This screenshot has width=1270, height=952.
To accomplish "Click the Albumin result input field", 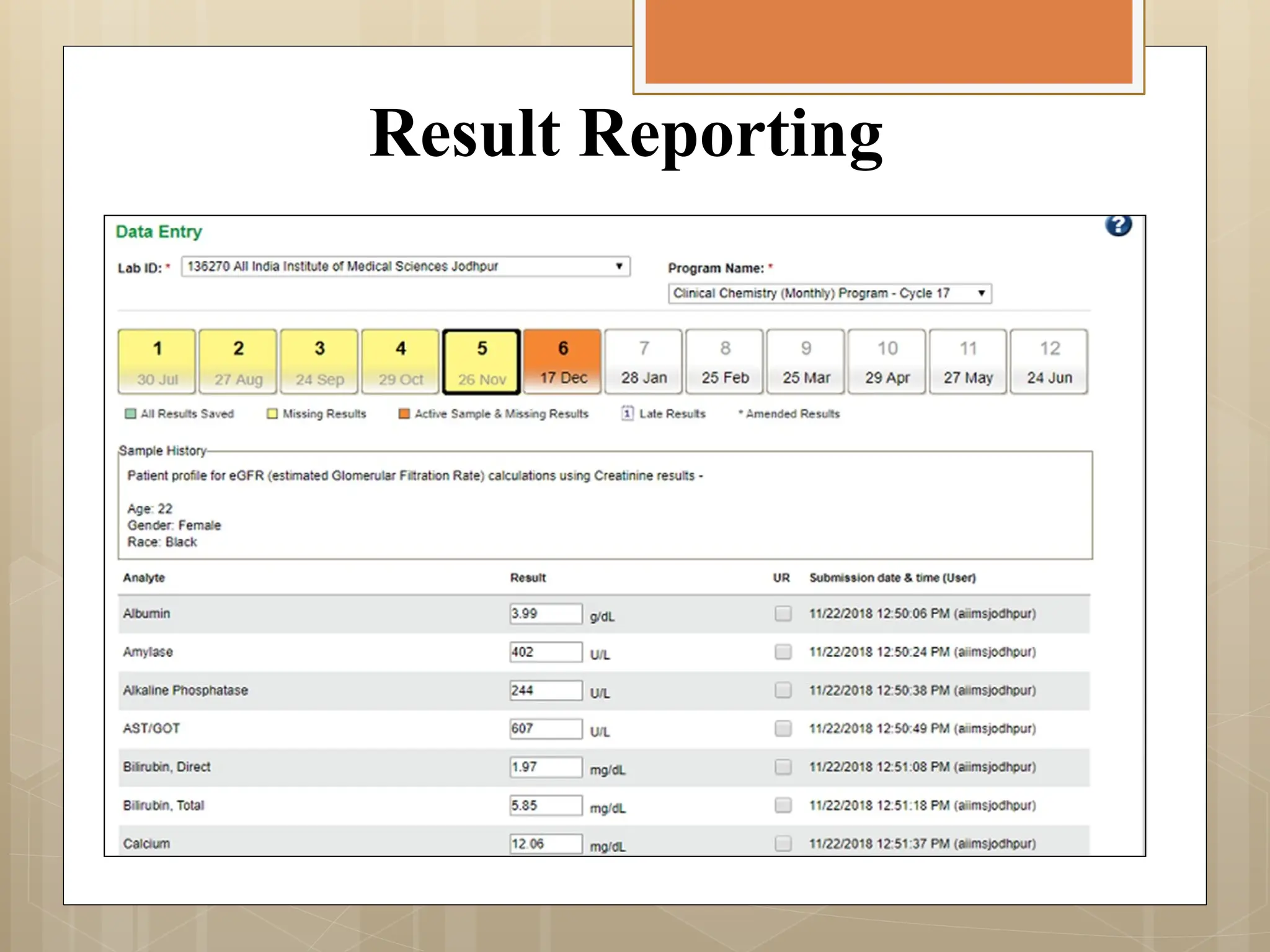I will (x=545, y=614).
